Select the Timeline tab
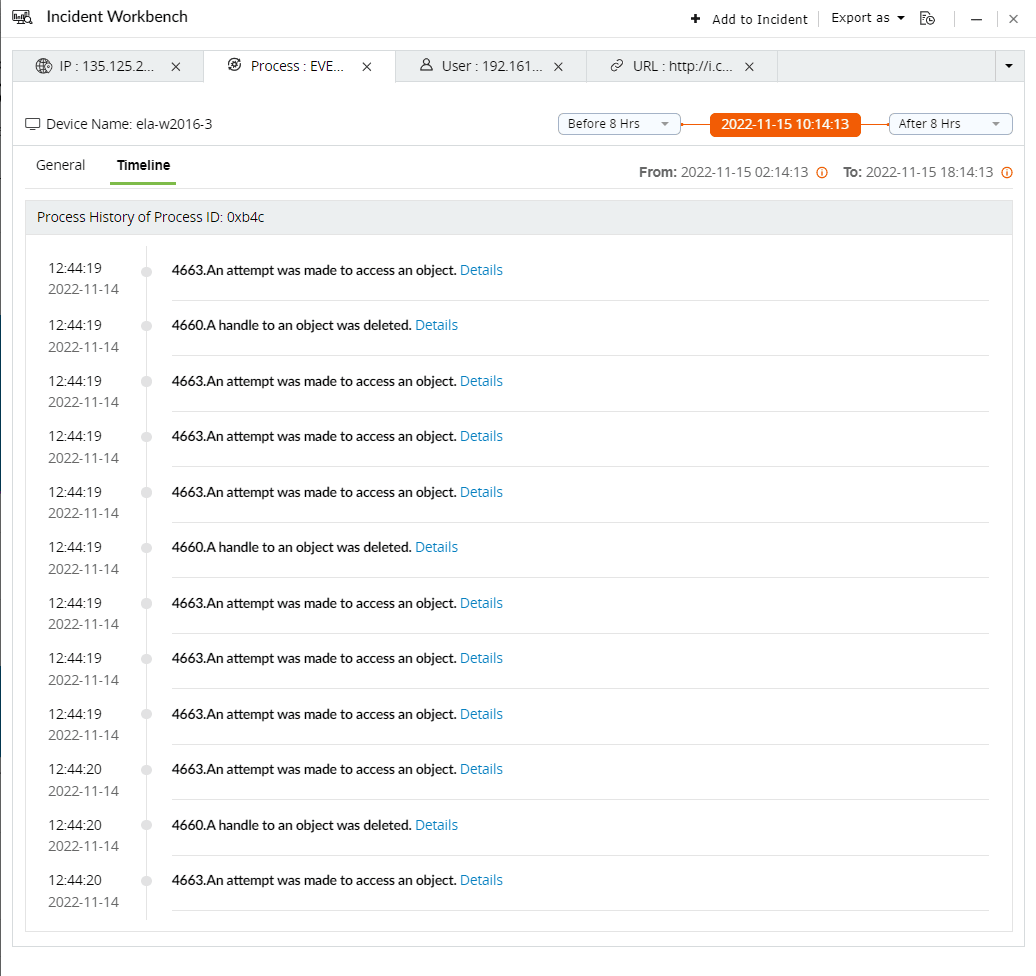The image size is (1036, 976). tap(142, 165)
